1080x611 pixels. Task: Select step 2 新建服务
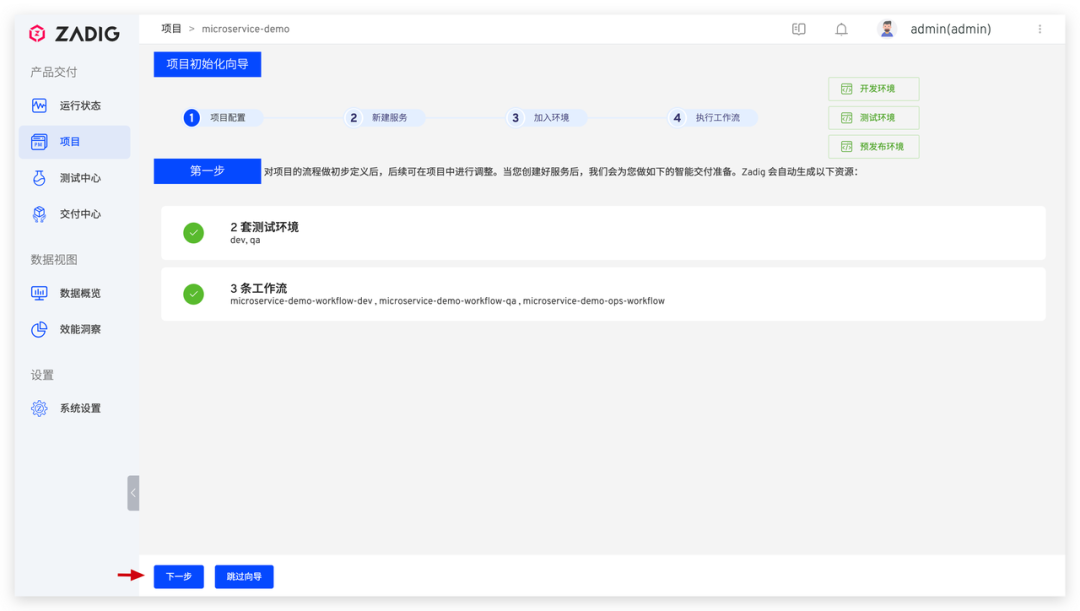[384, 118]
